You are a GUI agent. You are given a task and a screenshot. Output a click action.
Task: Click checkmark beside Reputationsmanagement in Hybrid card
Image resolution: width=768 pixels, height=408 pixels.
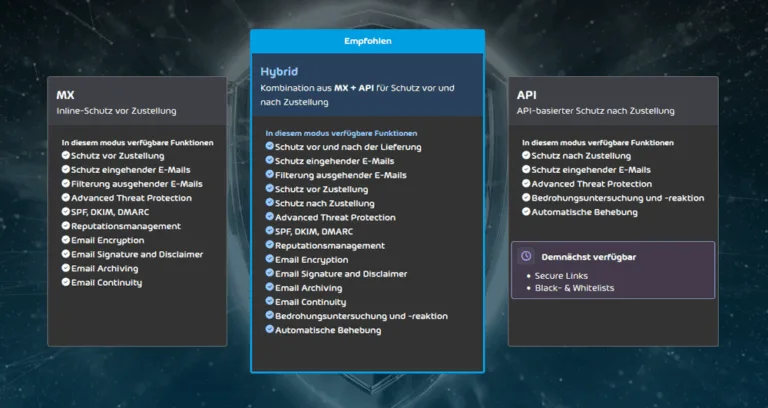pos(270,245)
